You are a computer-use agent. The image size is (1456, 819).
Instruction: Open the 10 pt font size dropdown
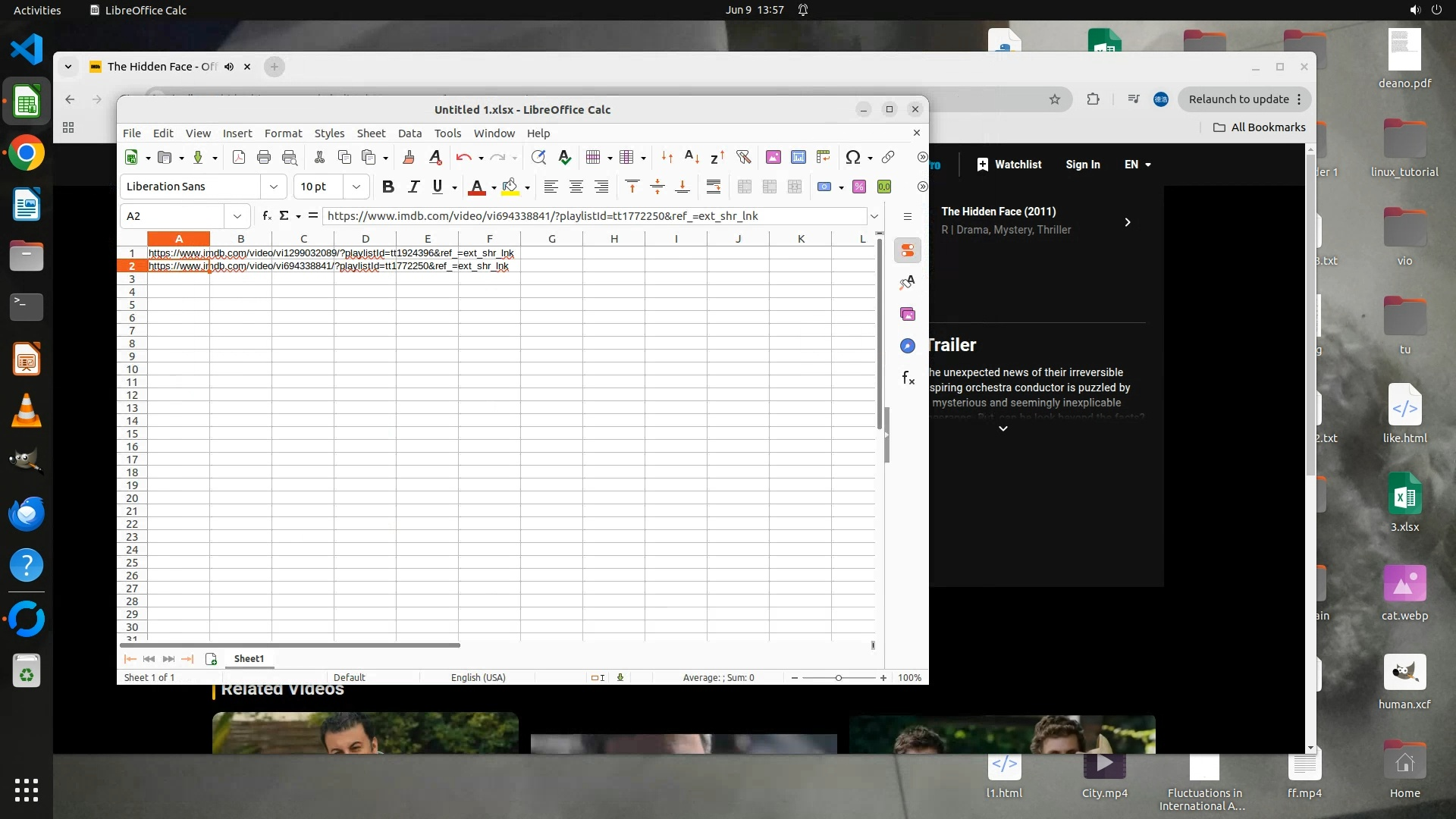click(356, 187)
